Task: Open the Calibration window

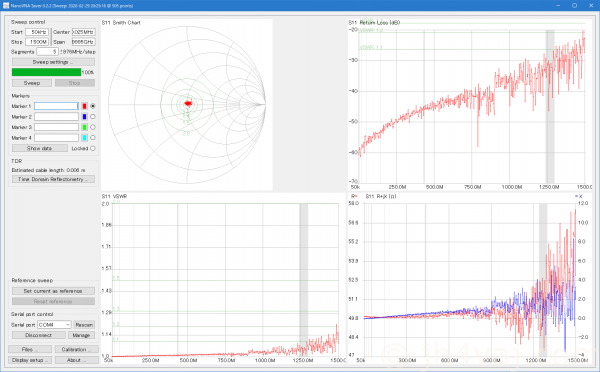Action: (77, 349)
